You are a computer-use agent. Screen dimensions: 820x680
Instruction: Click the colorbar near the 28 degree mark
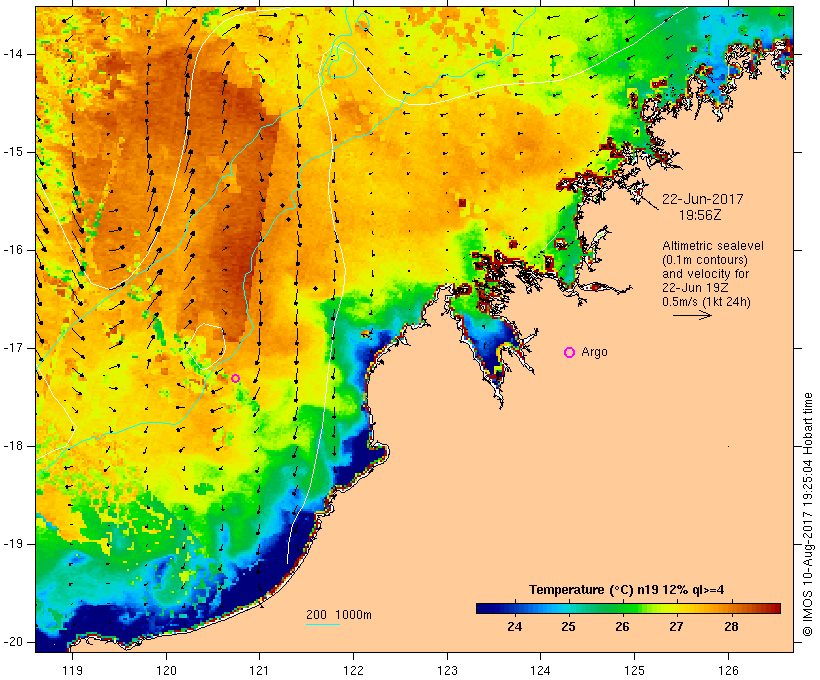point(731,608)
